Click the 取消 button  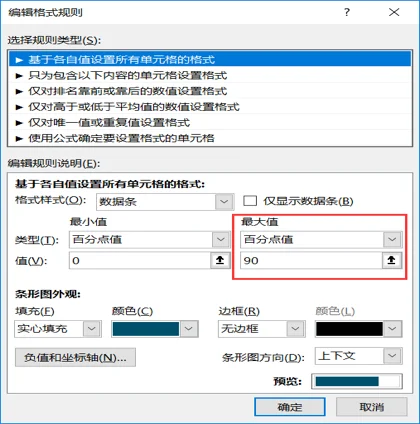click(372, 407)
